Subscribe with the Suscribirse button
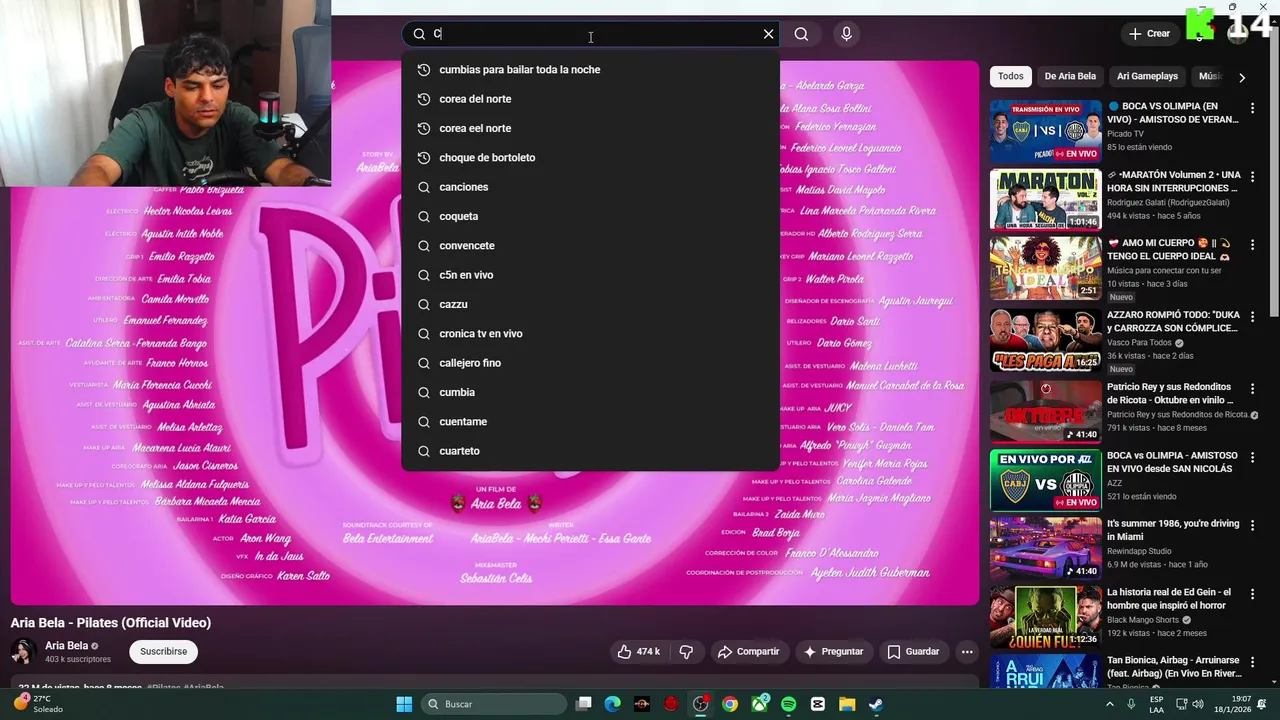 [x=163, y=651]
